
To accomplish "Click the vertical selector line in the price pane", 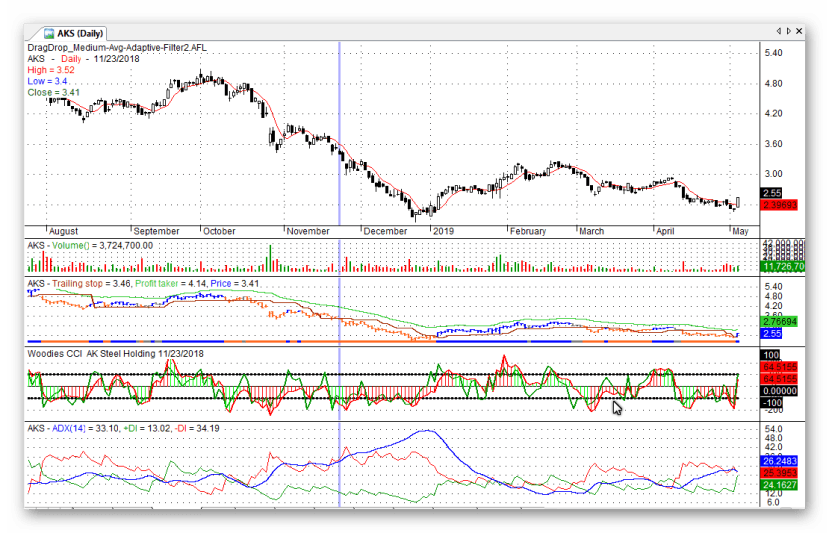I will (x=339, y=134).
